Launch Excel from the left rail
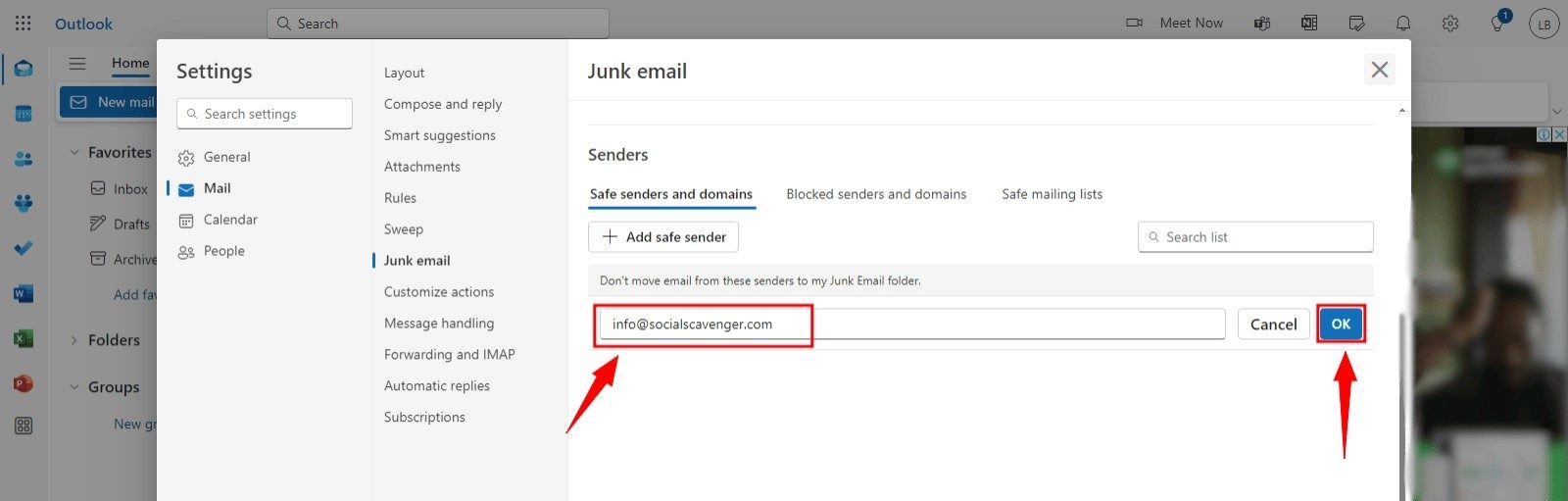This screenshot has height=501, width=1568. point(24,338)
